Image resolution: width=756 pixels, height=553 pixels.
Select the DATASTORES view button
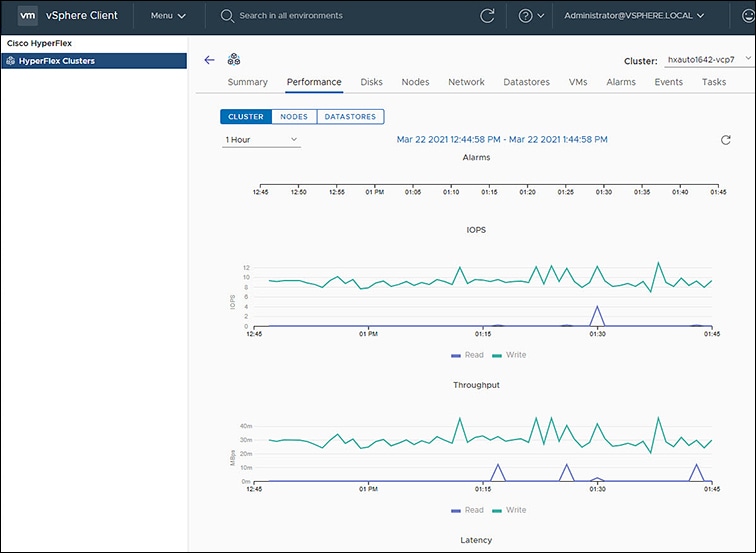(351, 117)
